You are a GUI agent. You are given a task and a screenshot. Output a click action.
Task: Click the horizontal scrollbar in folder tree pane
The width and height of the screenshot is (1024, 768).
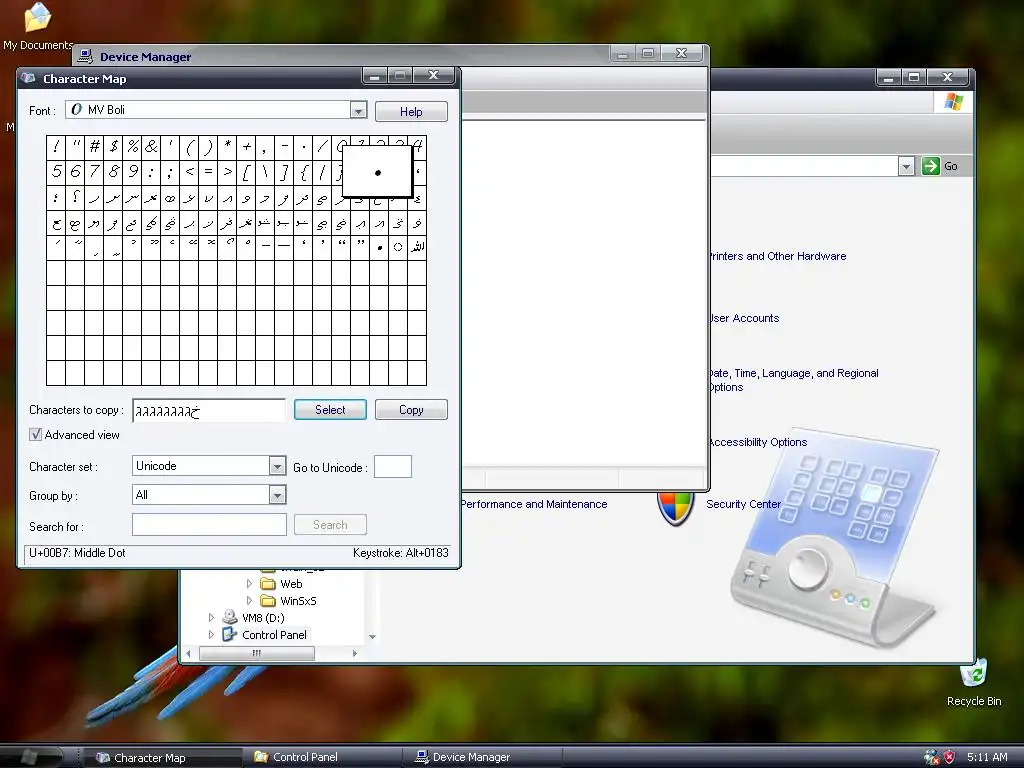click(256, 653)
